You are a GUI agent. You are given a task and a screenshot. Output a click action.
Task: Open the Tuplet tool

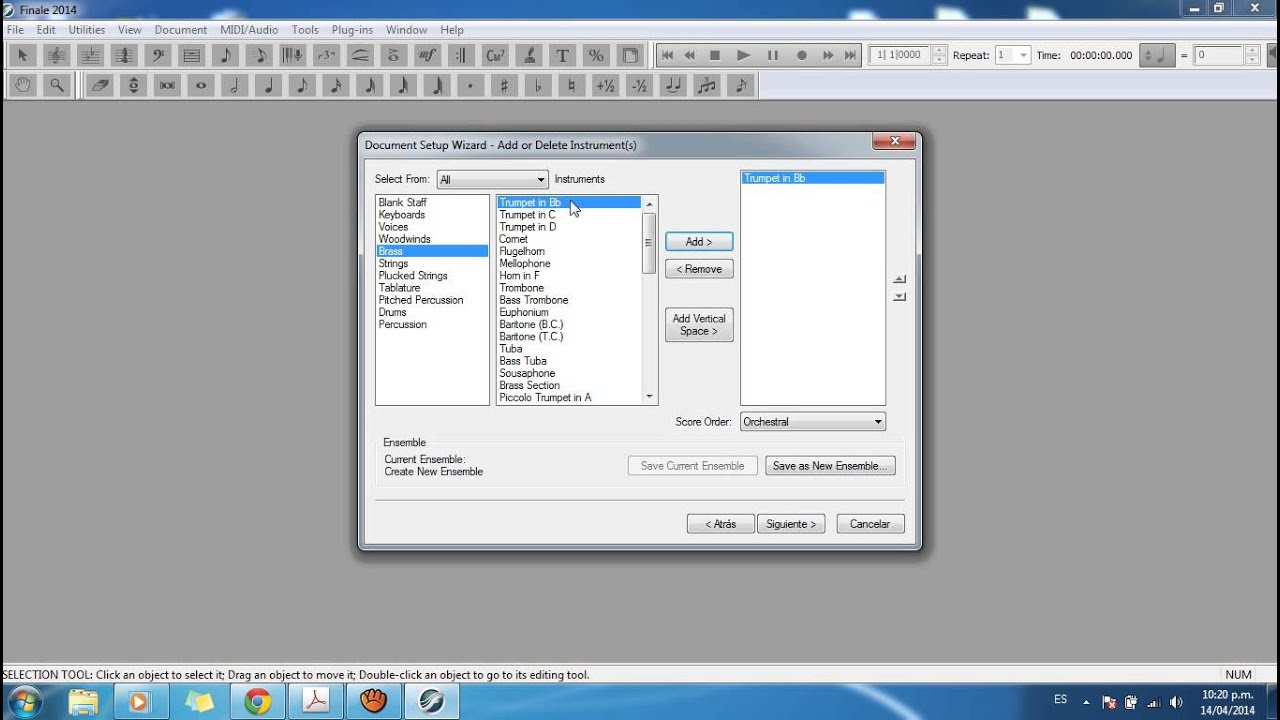click(326, 56)
